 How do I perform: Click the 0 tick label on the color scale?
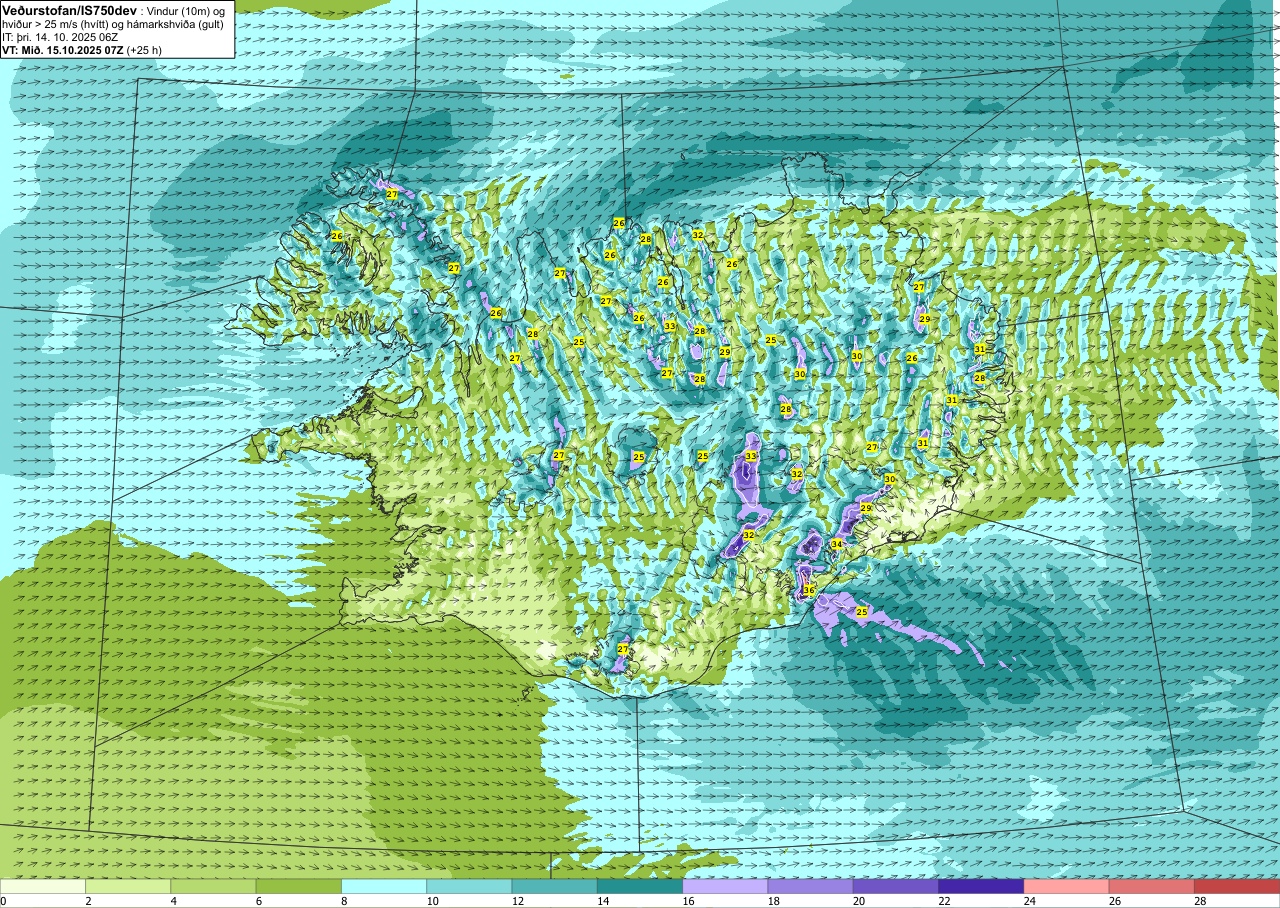point(3,901)
